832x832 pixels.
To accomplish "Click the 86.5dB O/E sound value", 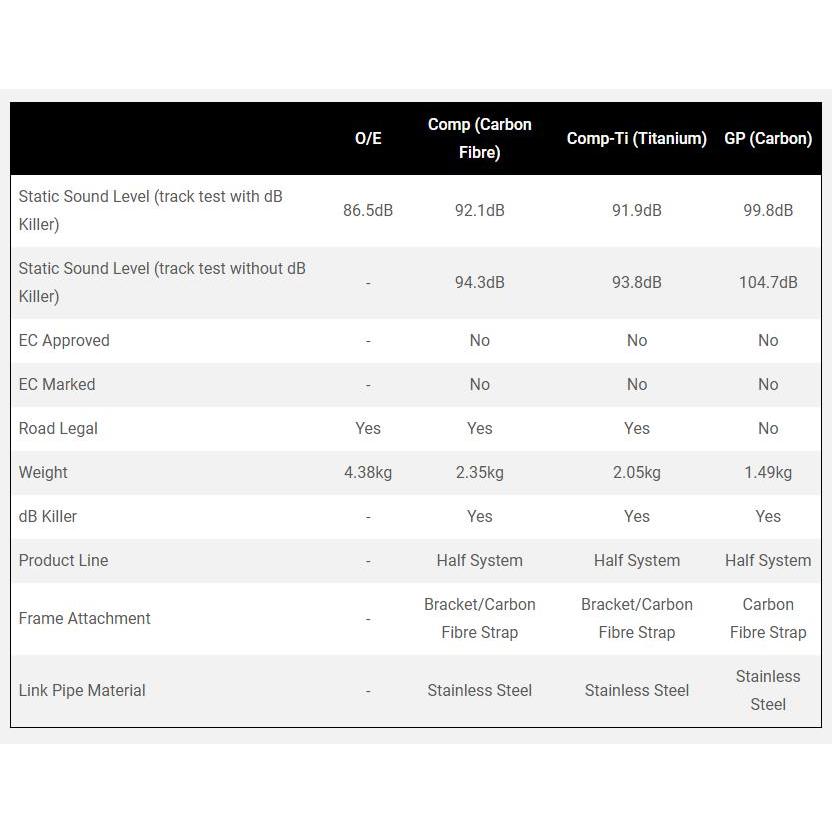I will coord(368,211).
